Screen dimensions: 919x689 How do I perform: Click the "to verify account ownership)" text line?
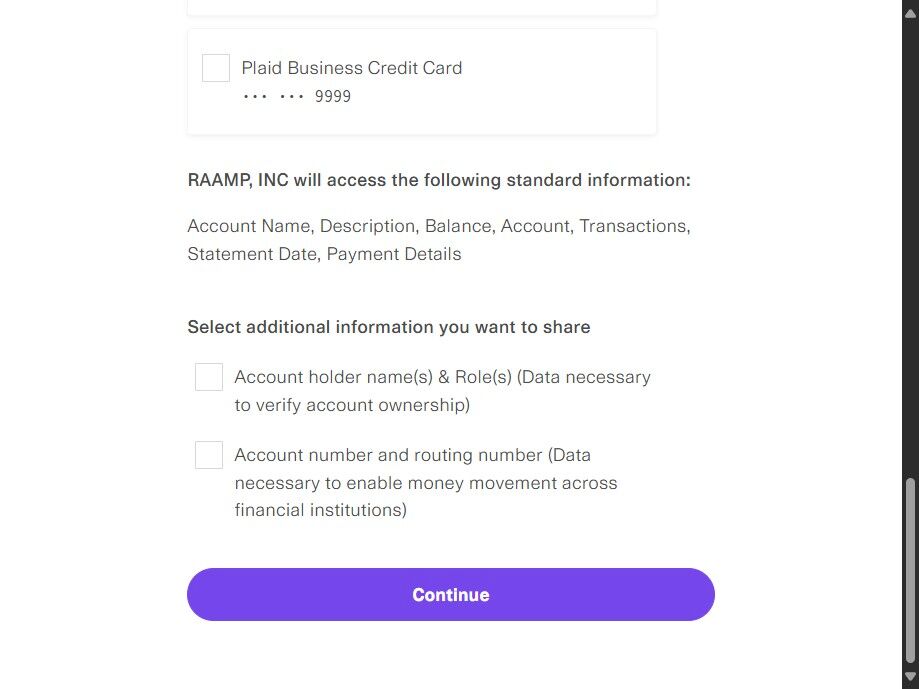(352, 405)
